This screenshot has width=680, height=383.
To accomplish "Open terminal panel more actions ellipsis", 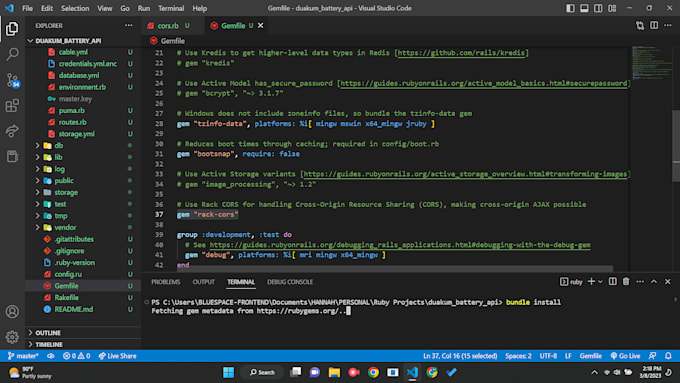I will tap(640, 282).
